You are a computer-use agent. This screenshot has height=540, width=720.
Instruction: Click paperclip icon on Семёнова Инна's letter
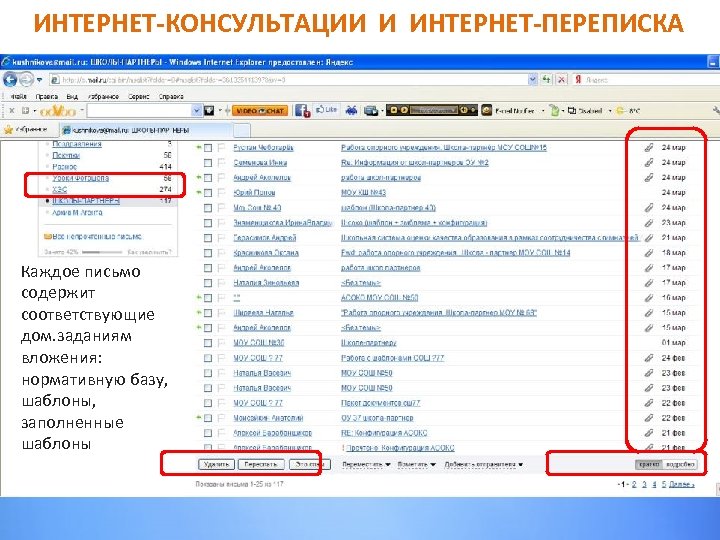point(648,163)
